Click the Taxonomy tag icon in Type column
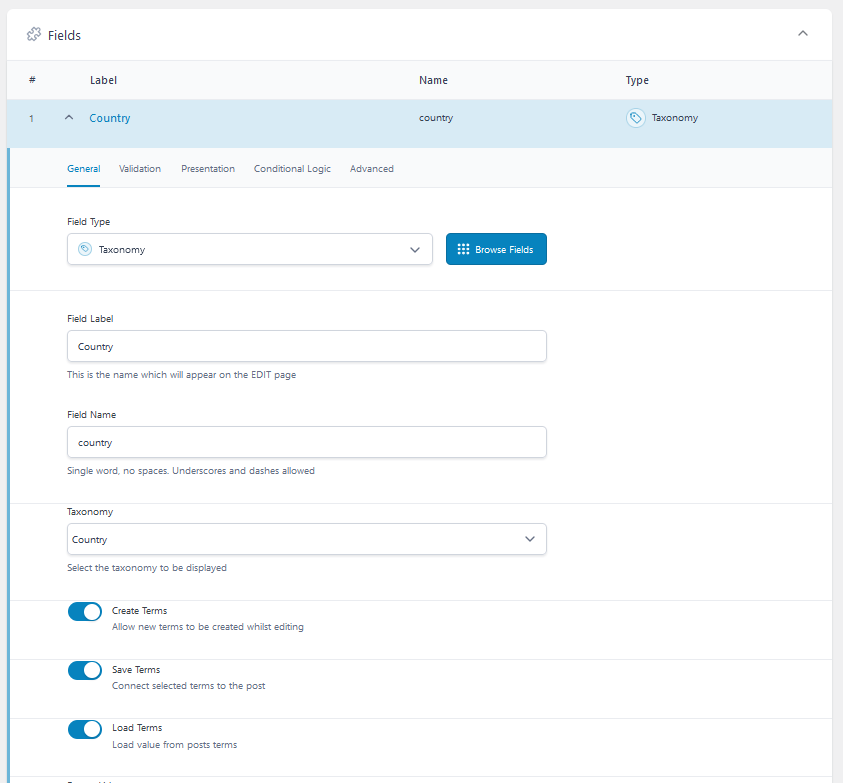Viewport: 843px width, 783px height. (635, 118)
